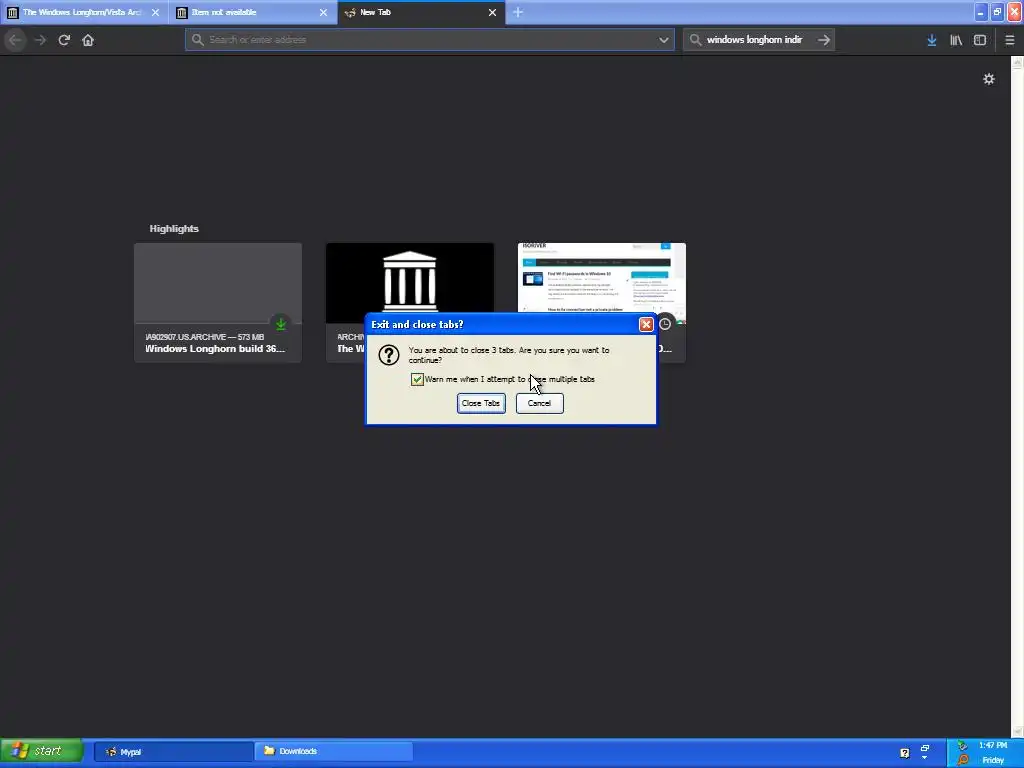The width and height of the screenshot is (1024, 768).
Task: Uncheck Warn me when closing multiple tabs
Action: (x=417, y=379)
